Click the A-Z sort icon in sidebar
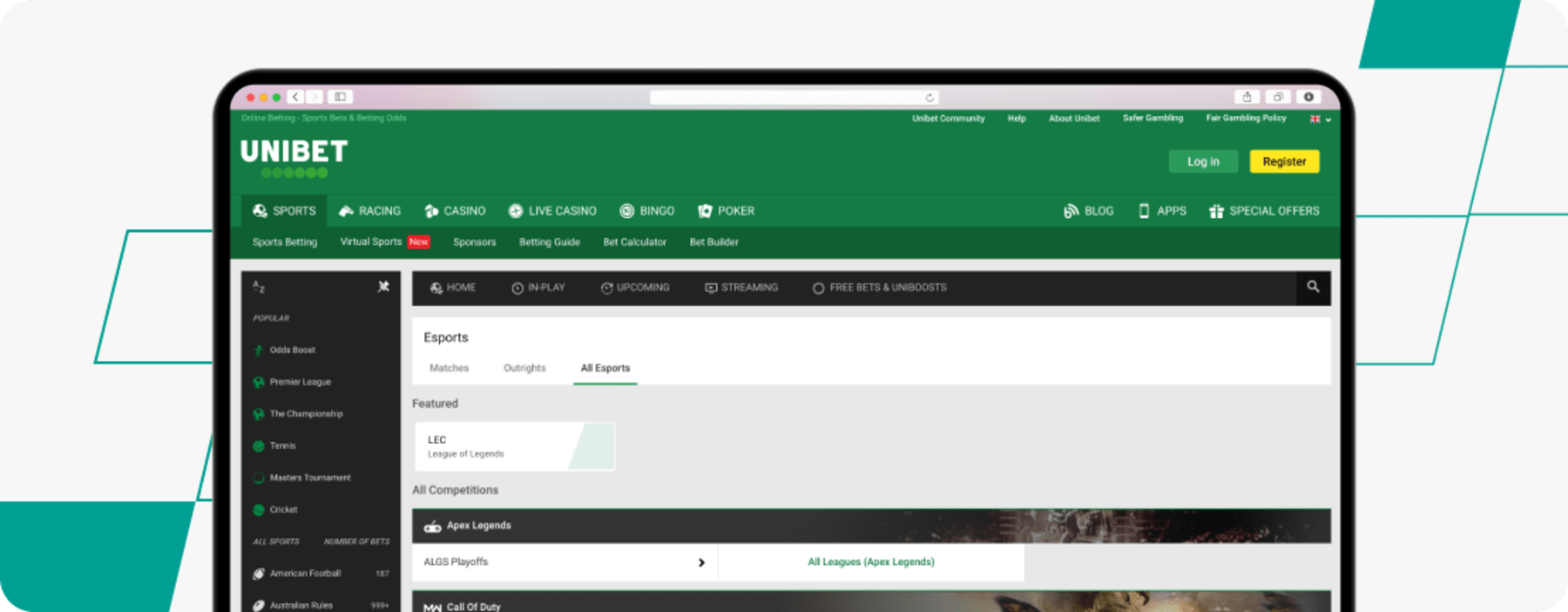 point(259,287)
